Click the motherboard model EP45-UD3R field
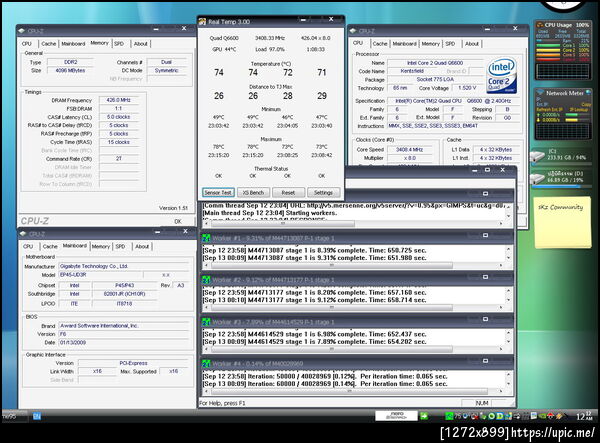The height and width of the screenshot is (443, 600). pyautogui.click(x=101, y=275)
